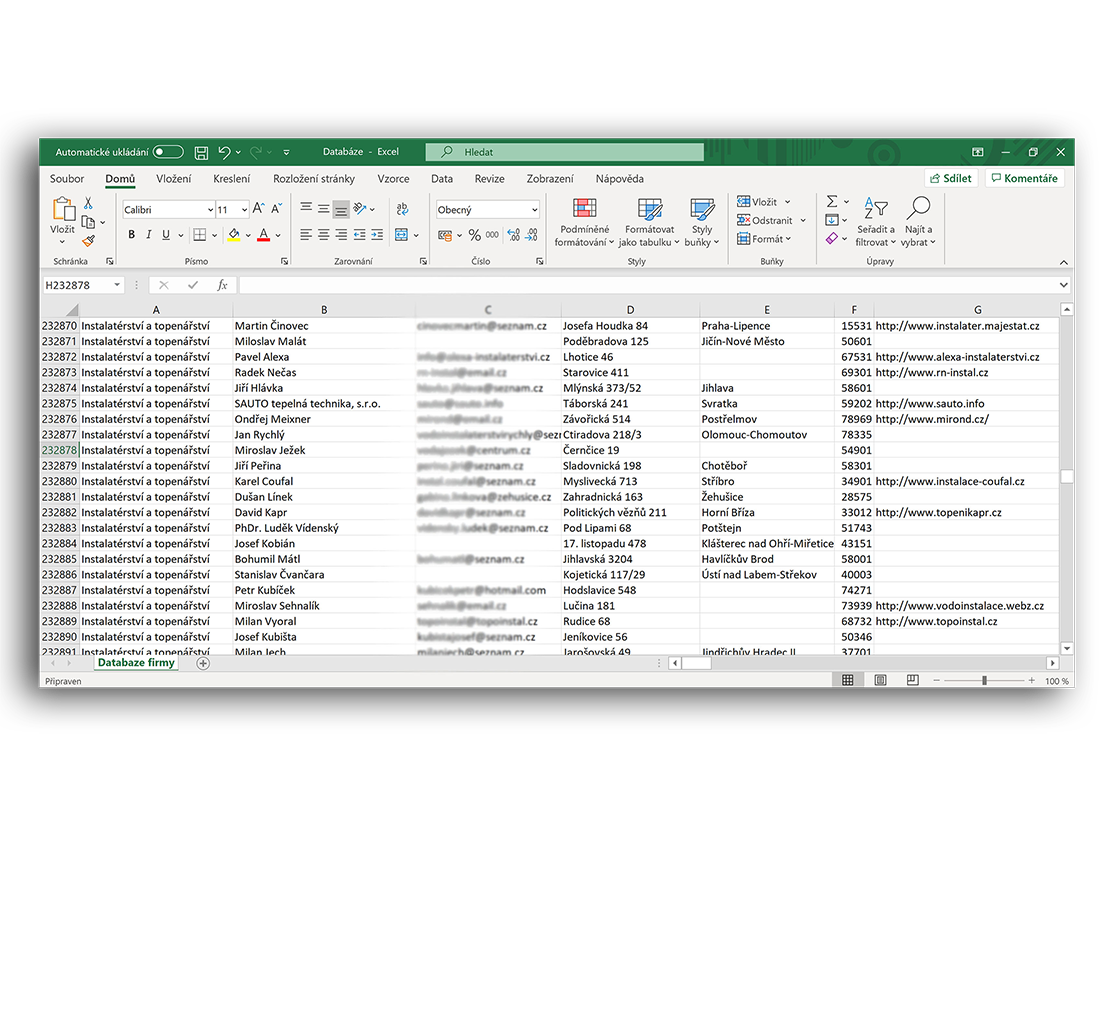Open the Obecný number format dropdown
1102x1024 pixels.
(x=534, y=210)
